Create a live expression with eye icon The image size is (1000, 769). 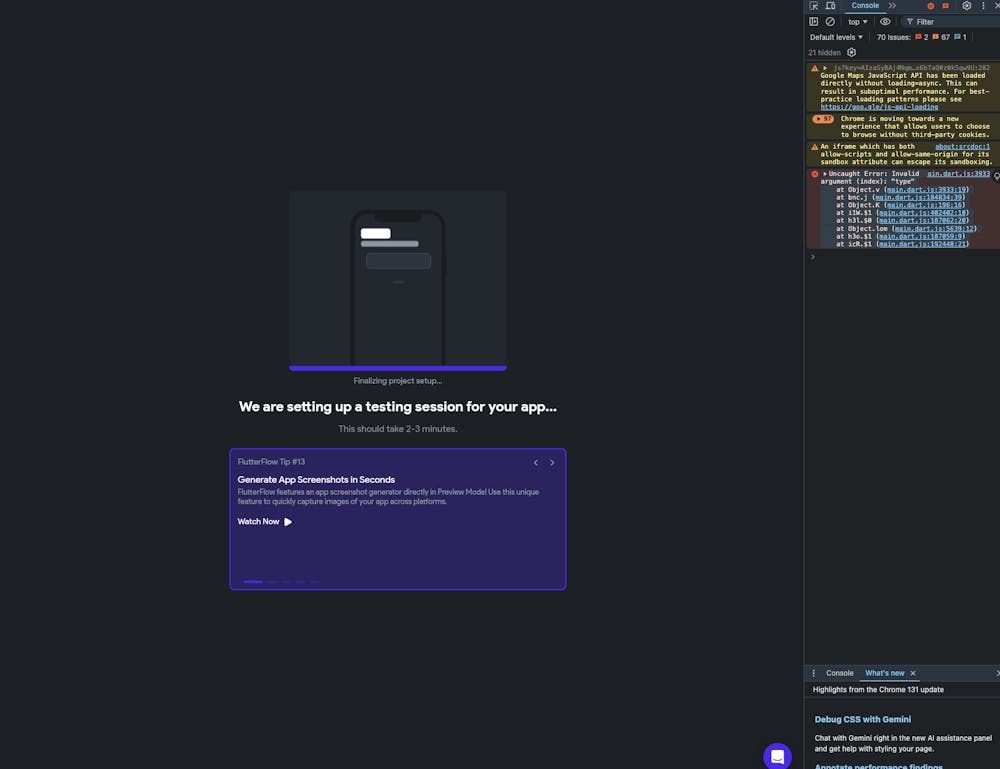[885, 22]
